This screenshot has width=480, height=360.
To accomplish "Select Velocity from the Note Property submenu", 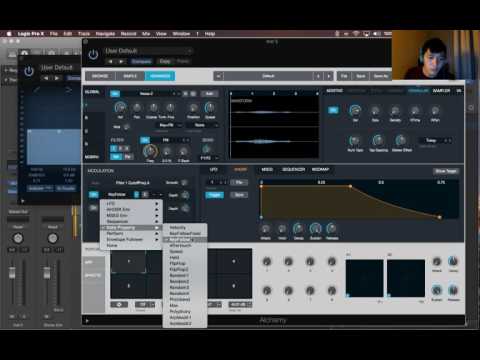I will pos(178,227).
